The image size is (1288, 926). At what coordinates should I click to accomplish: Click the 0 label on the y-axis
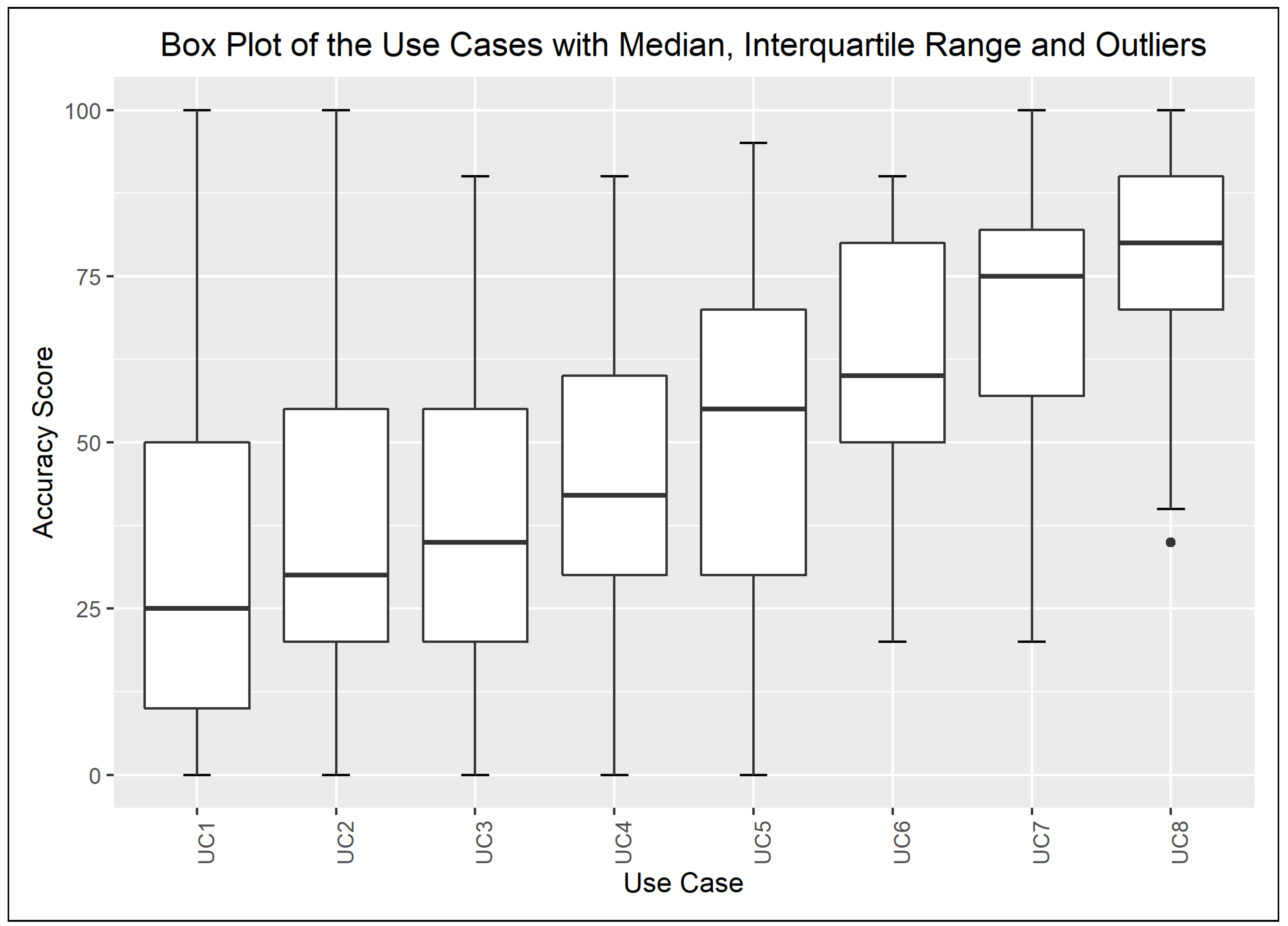[95, 776]
